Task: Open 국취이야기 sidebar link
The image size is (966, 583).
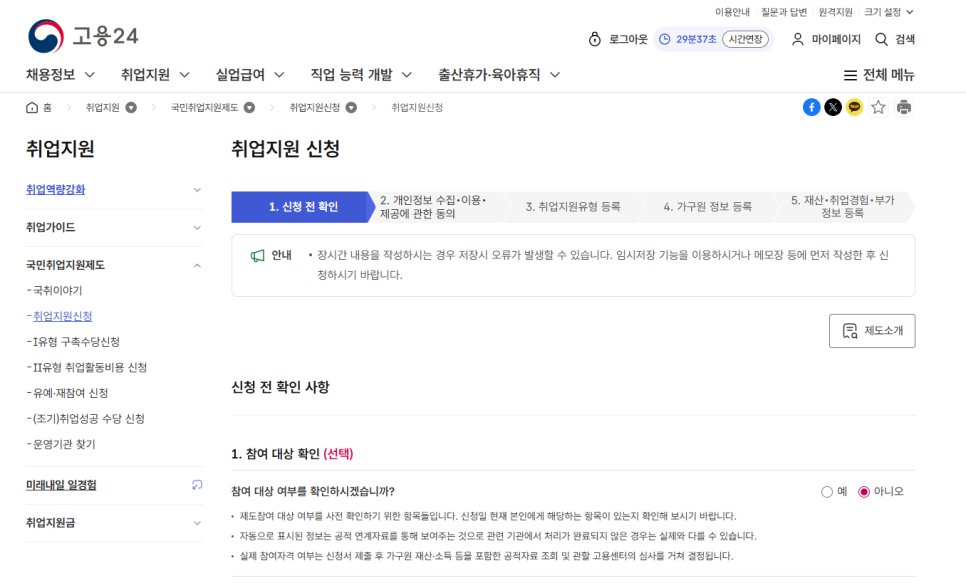Action: point(57,291)
